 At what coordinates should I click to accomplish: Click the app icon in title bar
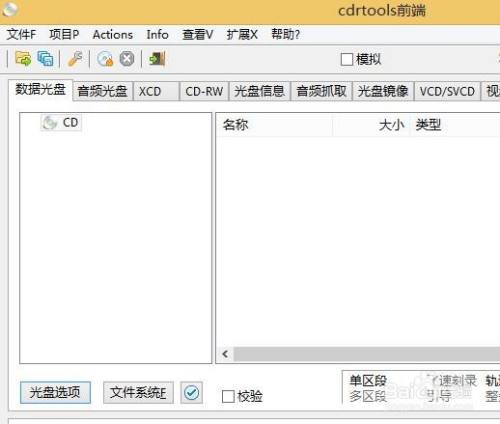click(x=10, y=10)
